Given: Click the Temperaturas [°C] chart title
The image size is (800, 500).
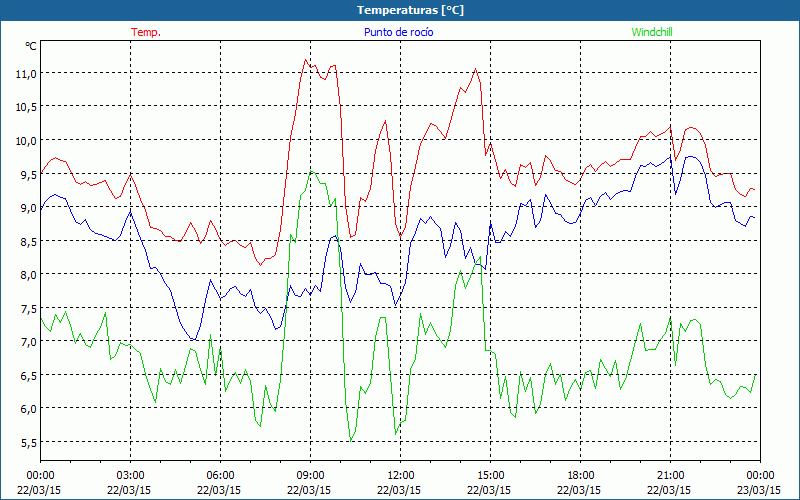Looking at the screenshot, I should click(410, 10).
